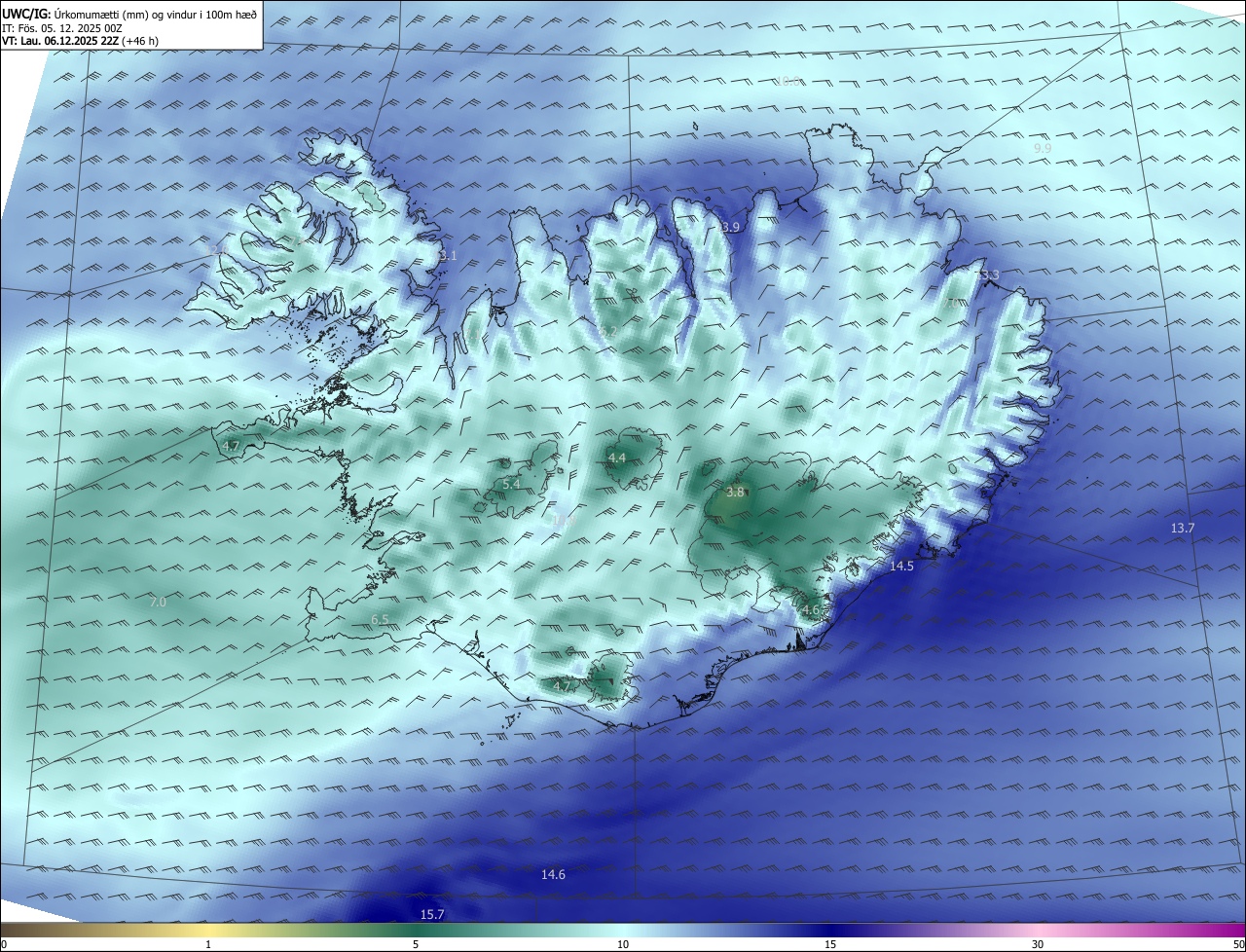Image resolution: width=1246 pixels, height=952 pixels.
Task: Click the 0 tick on the color scale
Action: click(x=4, y=944)
